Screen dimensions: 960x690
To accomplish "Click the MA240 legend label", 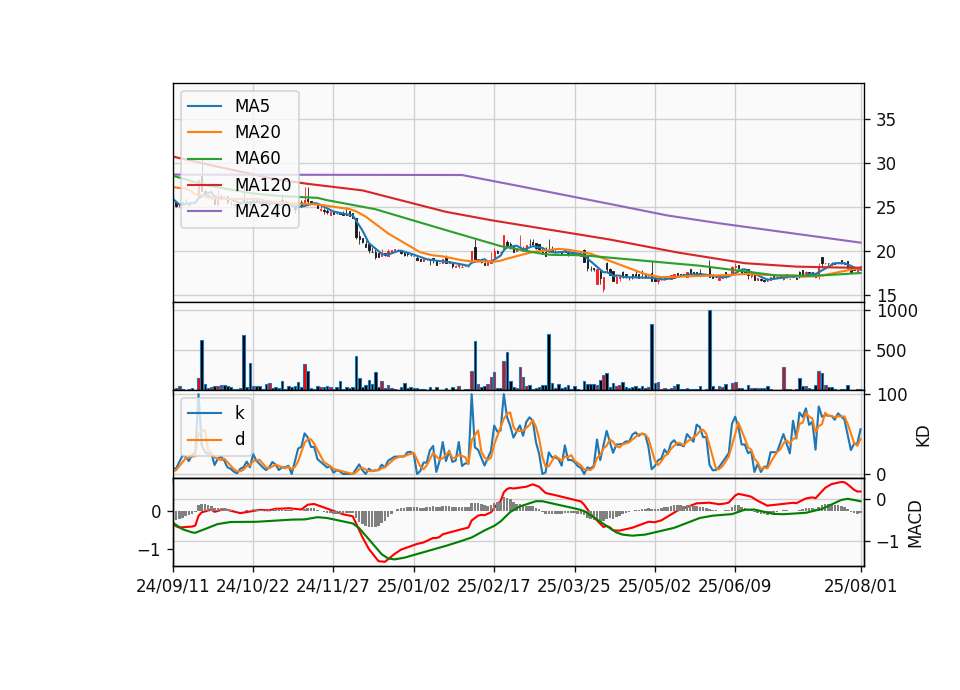I will click(263, 211).
